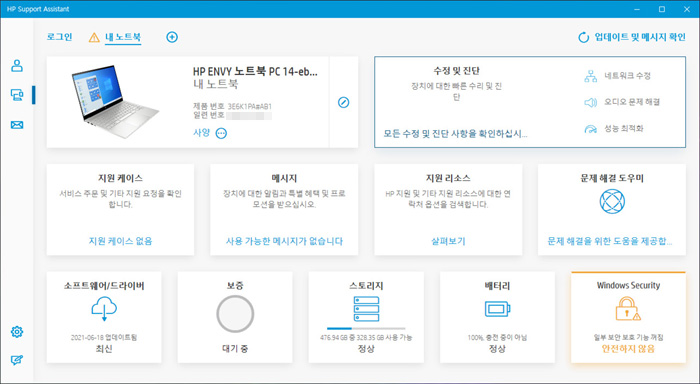This screenshot has width=700, height=384.
Task: Click the storage server icon
Action: [x=367, y=309]
